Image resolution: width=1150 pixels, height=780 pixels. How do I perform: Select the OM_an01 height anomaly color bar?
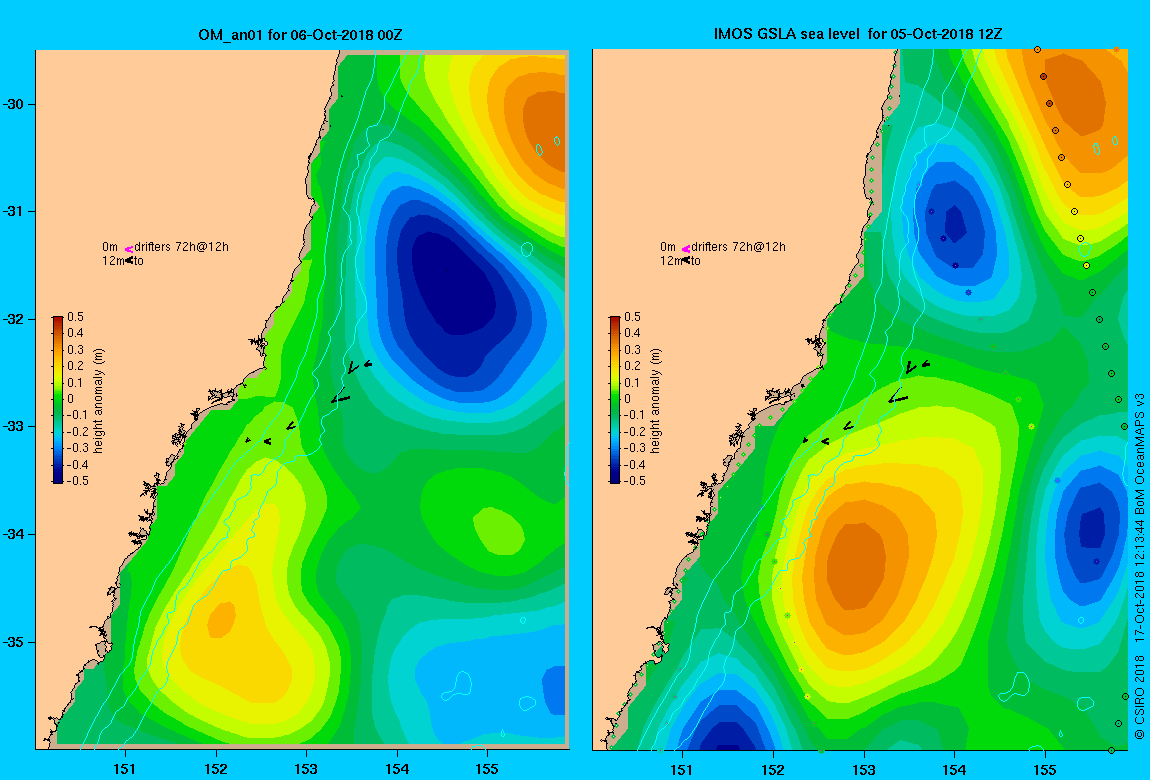[x=58, y=400]
